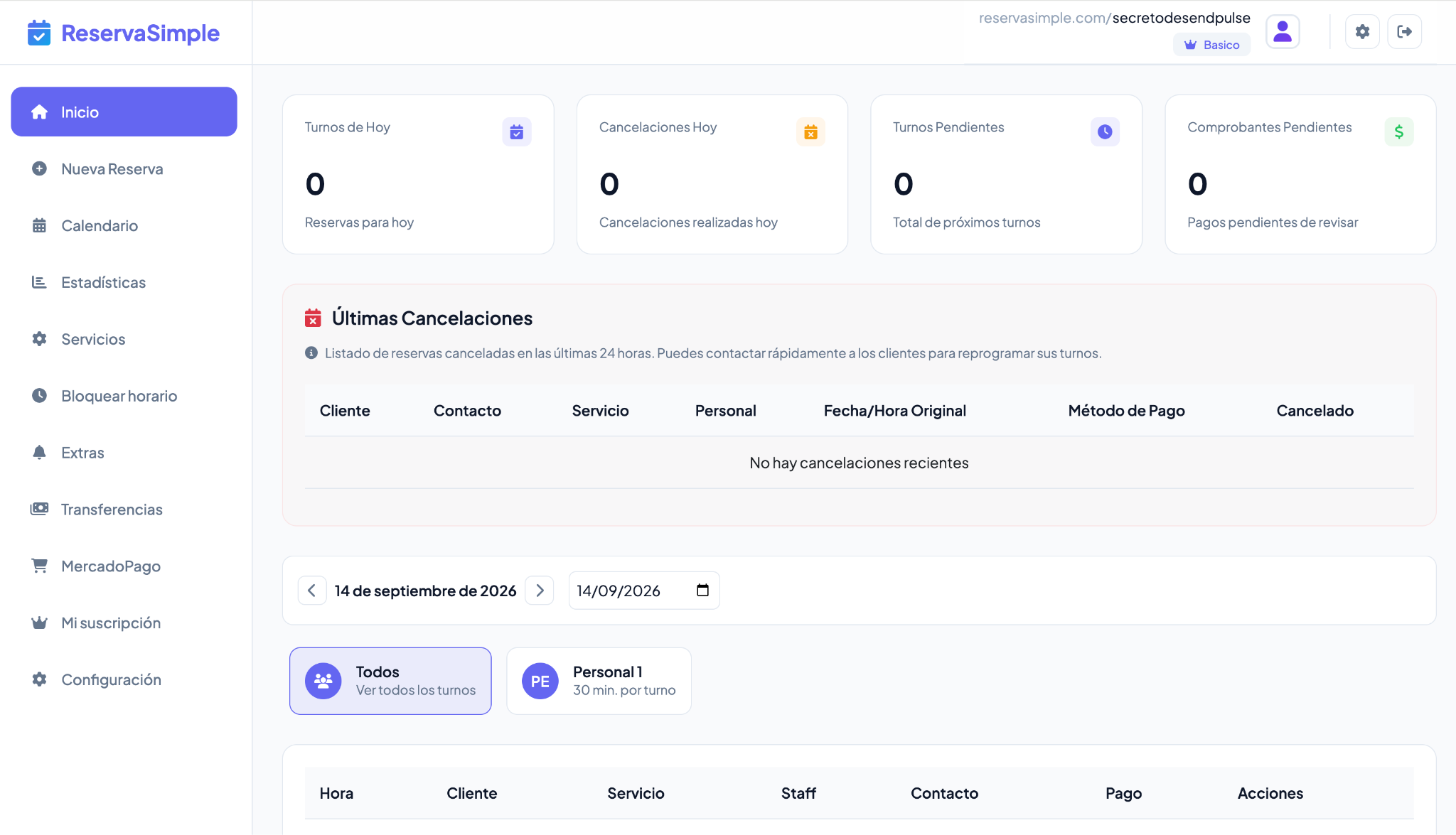Click the PE avatar of Personal 1
This screenshot has width=1456, height=835.
click(x=540, y=681)
